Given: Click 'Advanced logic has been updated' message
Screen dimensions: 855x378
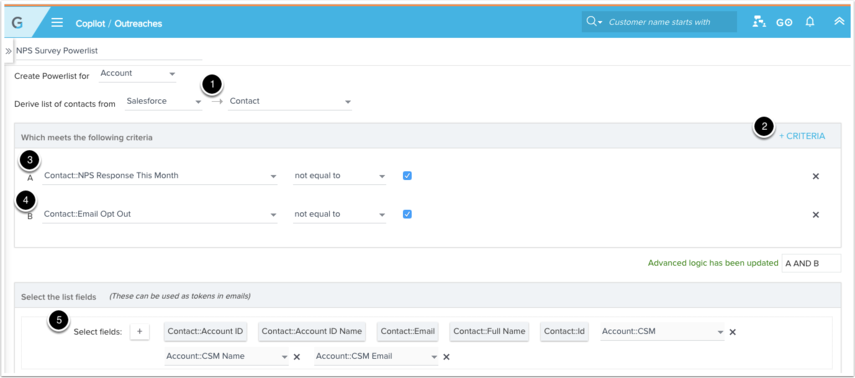Looking at the screenshot, I should pyautogui.click(x=713, y=263).
